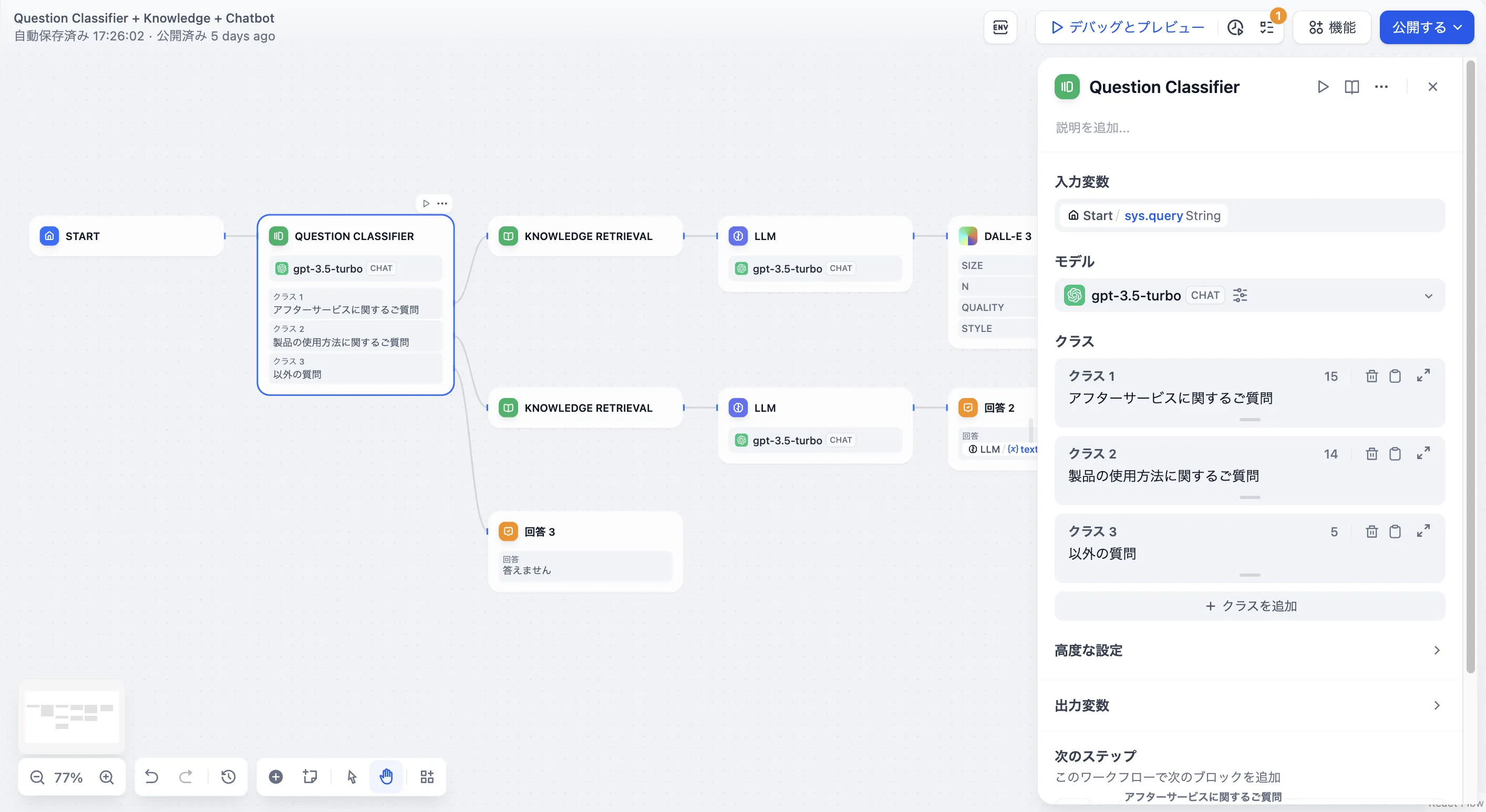Add a note with the sticky note icon

(x=311, y=777)
